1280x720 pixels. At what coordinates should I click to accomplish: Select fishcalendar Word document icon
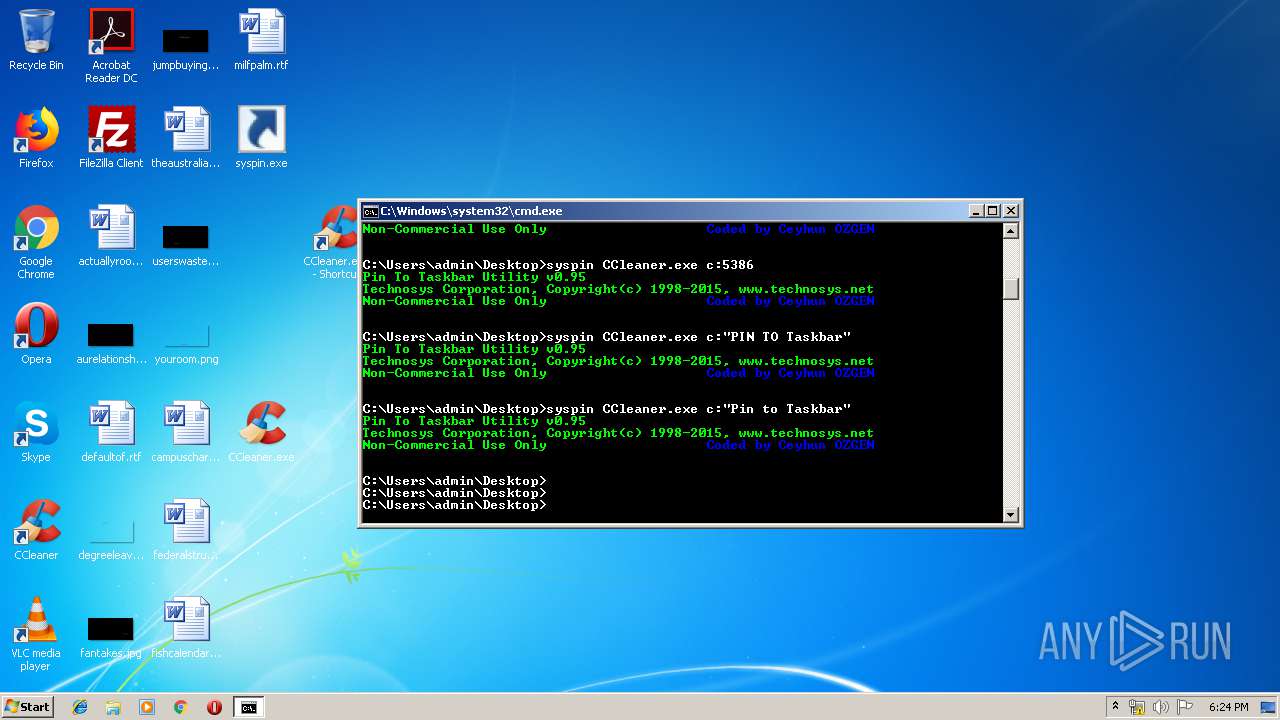[x=186, y=628]
